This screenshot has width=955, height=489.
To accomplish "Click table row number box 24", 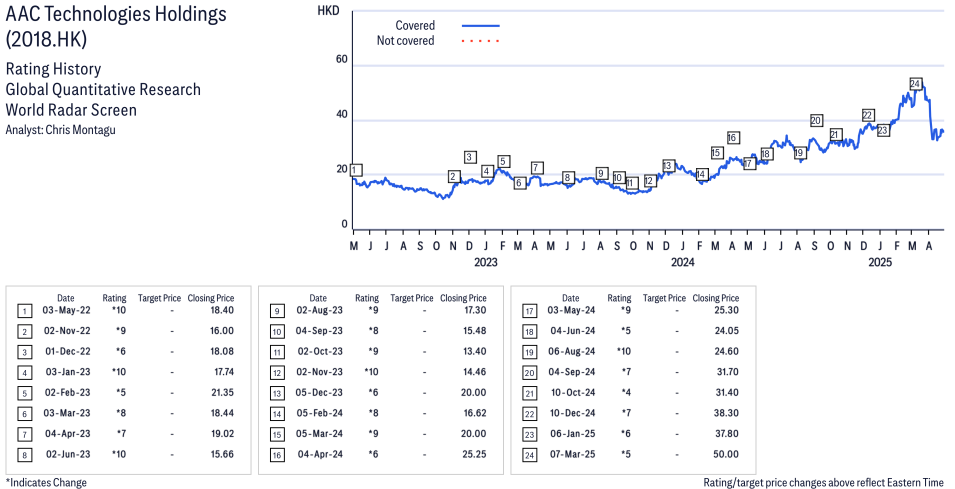I will pos(529,456).
